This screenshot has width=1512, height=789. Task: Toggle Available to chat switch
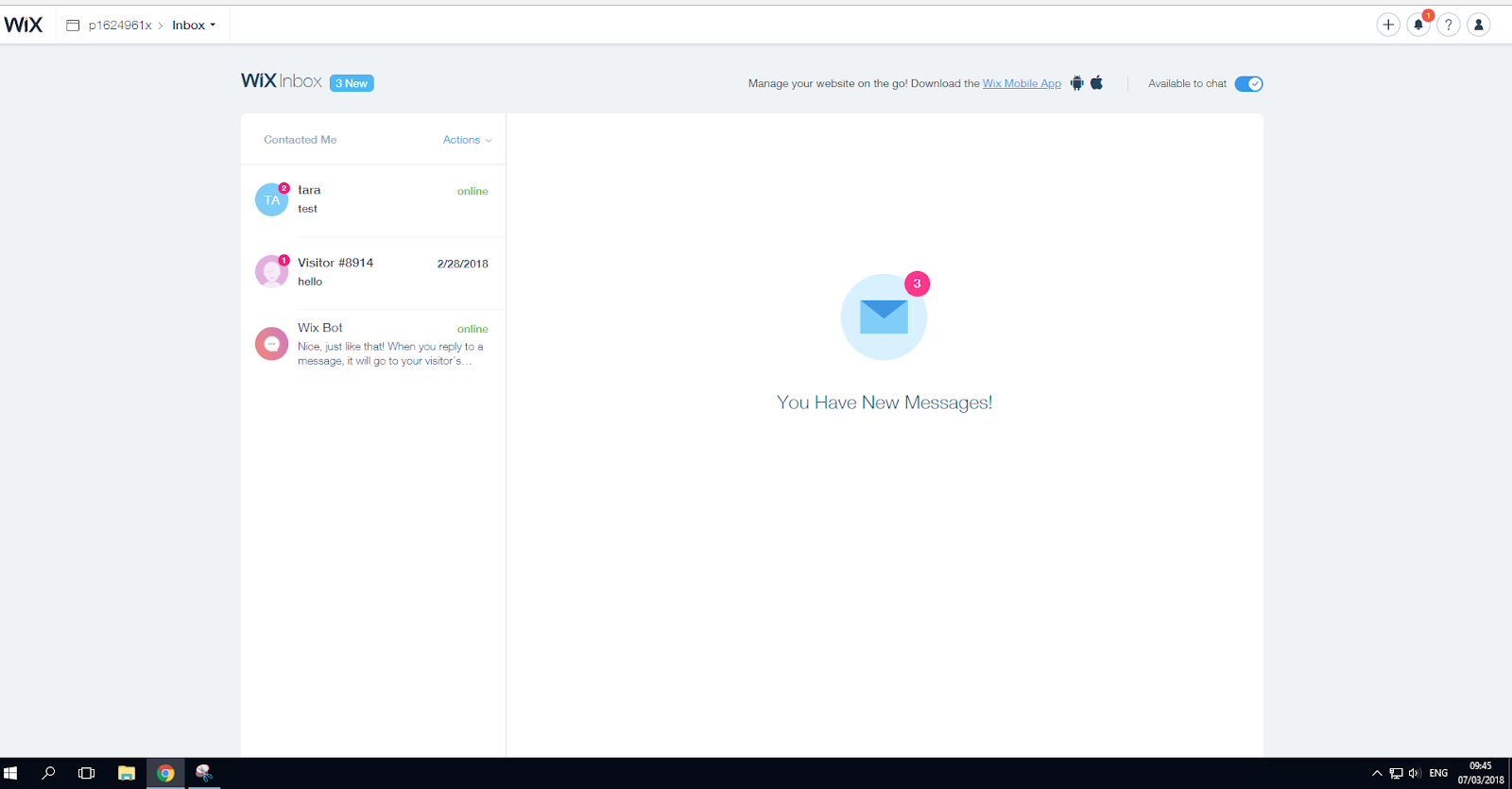click(x=1248, y=83)
